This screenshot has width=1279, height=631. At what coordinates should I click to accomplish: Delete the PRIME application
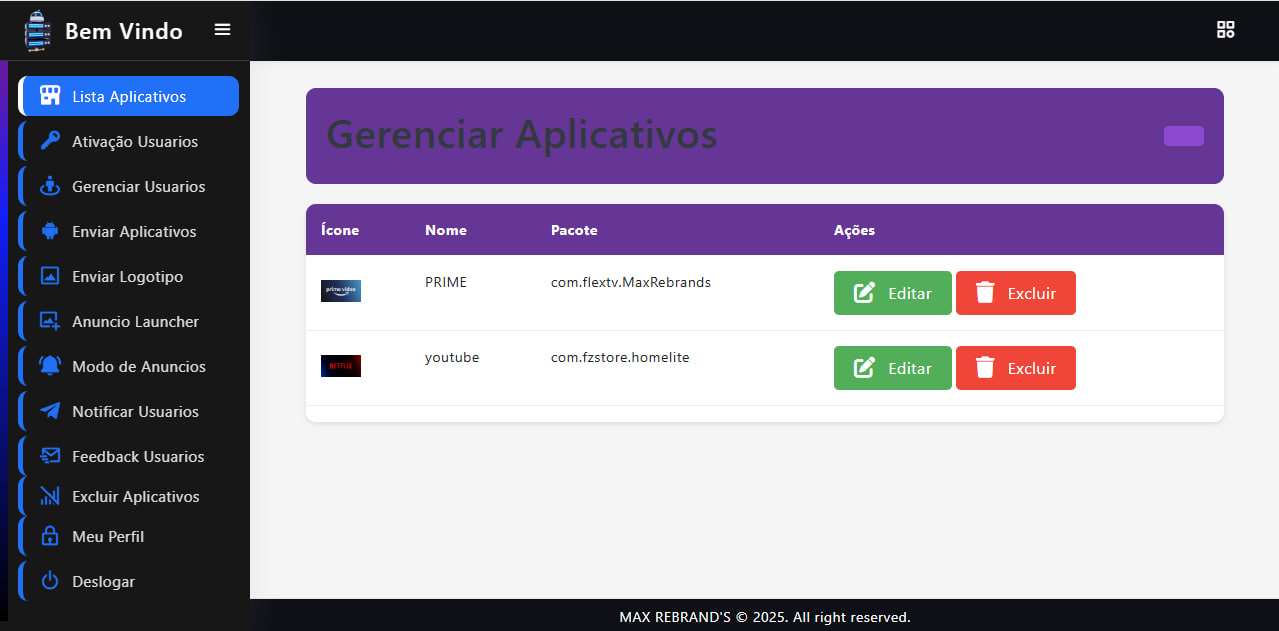click(1015, 293)
